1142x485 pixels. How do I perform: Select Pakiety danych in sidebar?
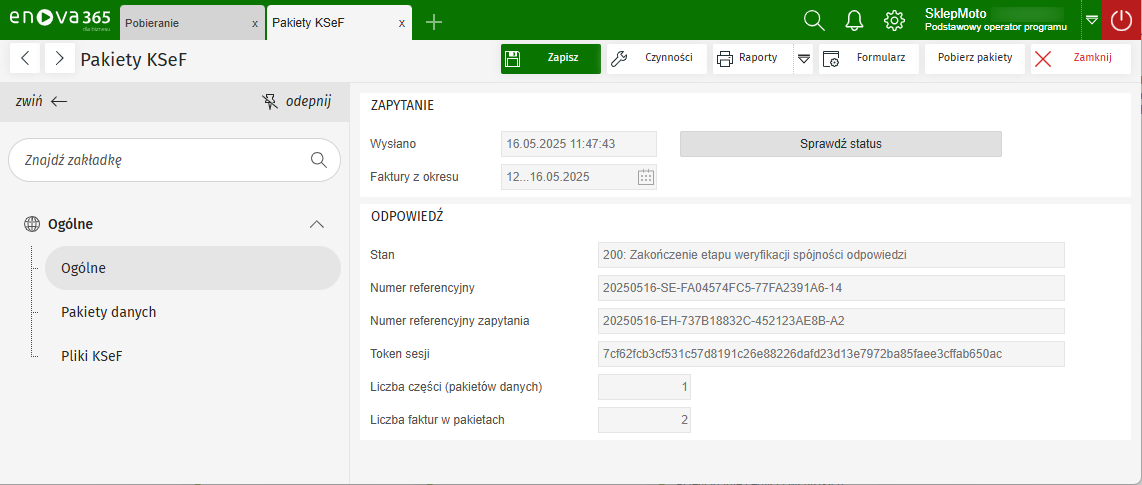108,312
